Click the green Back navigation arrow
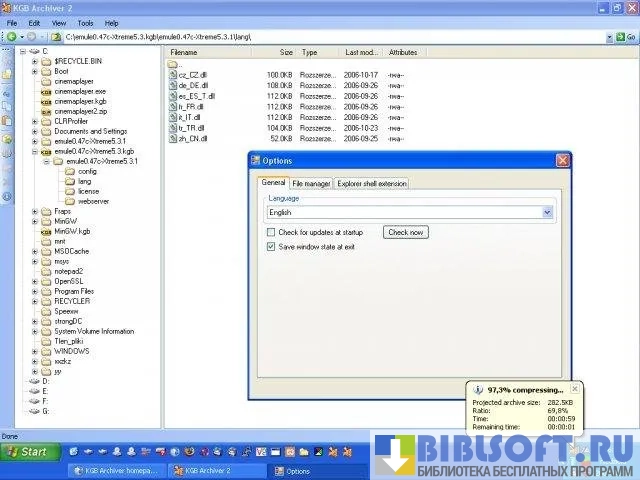640x480 pixels. [x=11, y=36]
